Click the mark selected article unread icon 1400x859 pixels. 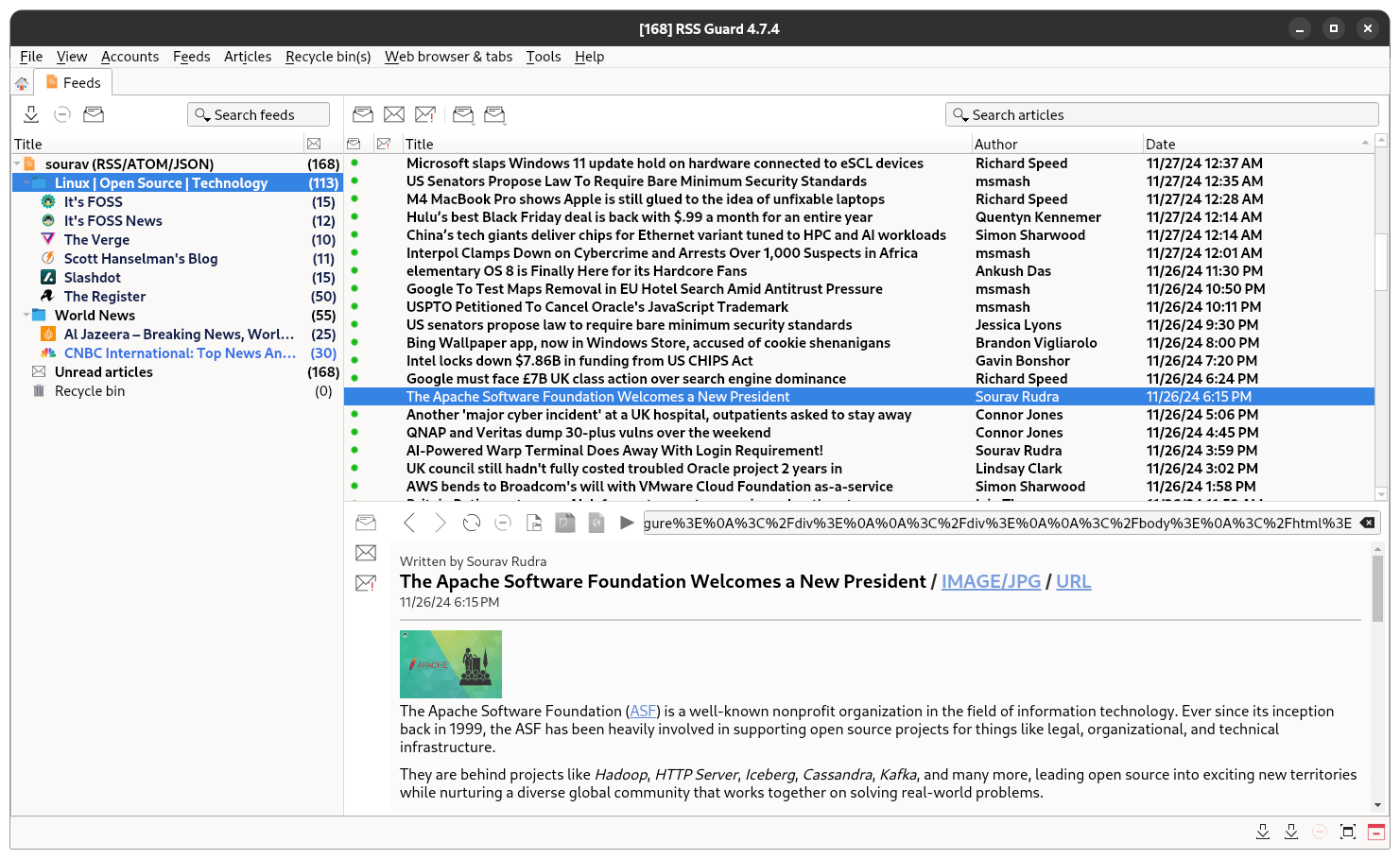coord(393,114)
